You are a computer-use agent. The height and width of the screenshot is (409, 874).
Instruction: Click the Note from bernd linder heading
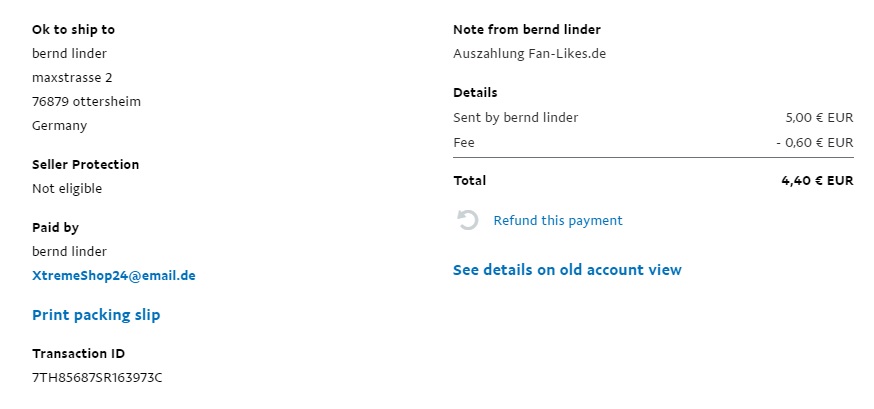pyautogui.click(x=526, y=30)
